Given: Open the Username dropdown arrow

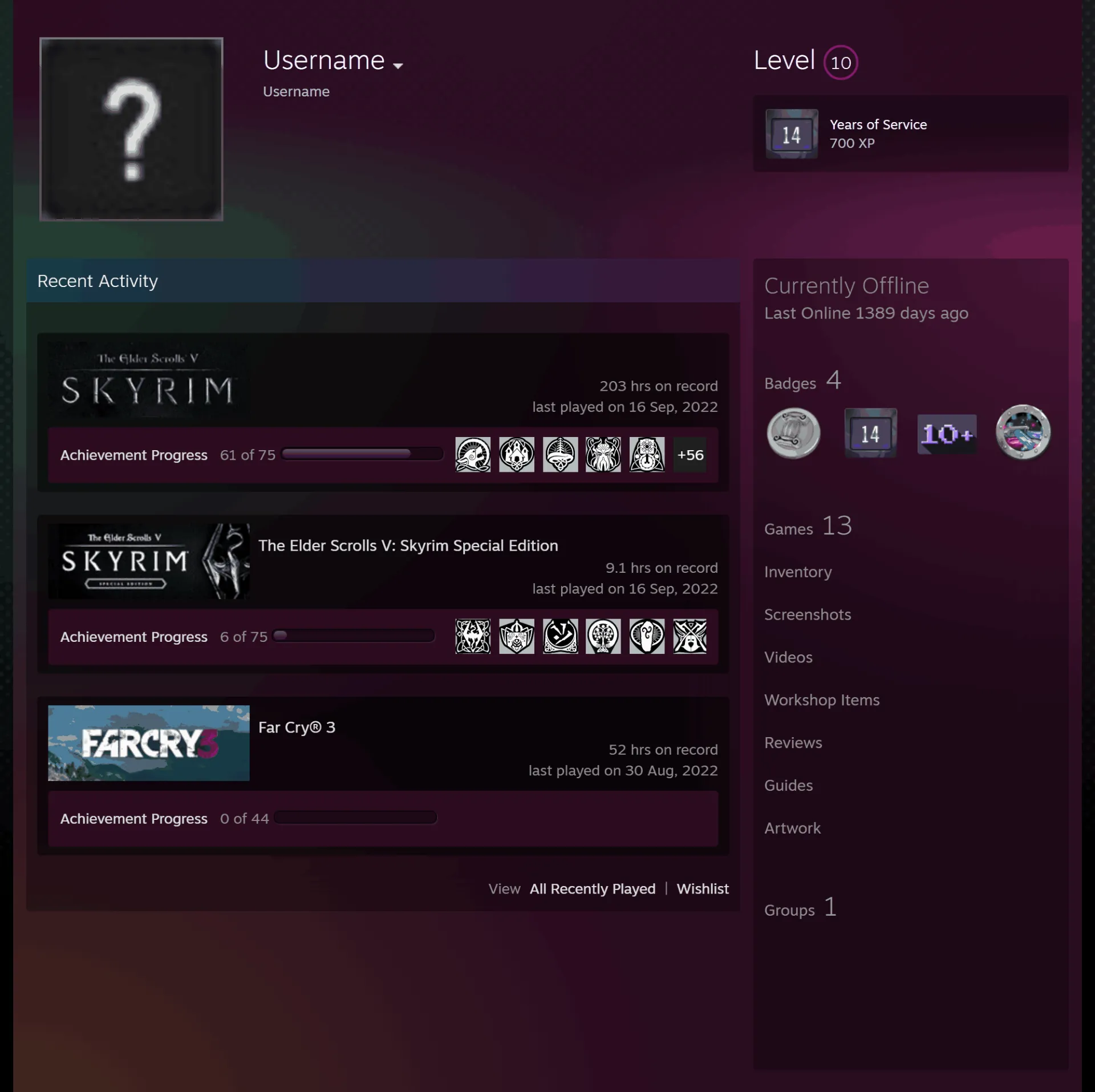Looking at the screenshot, I should [x=398, y=66].
